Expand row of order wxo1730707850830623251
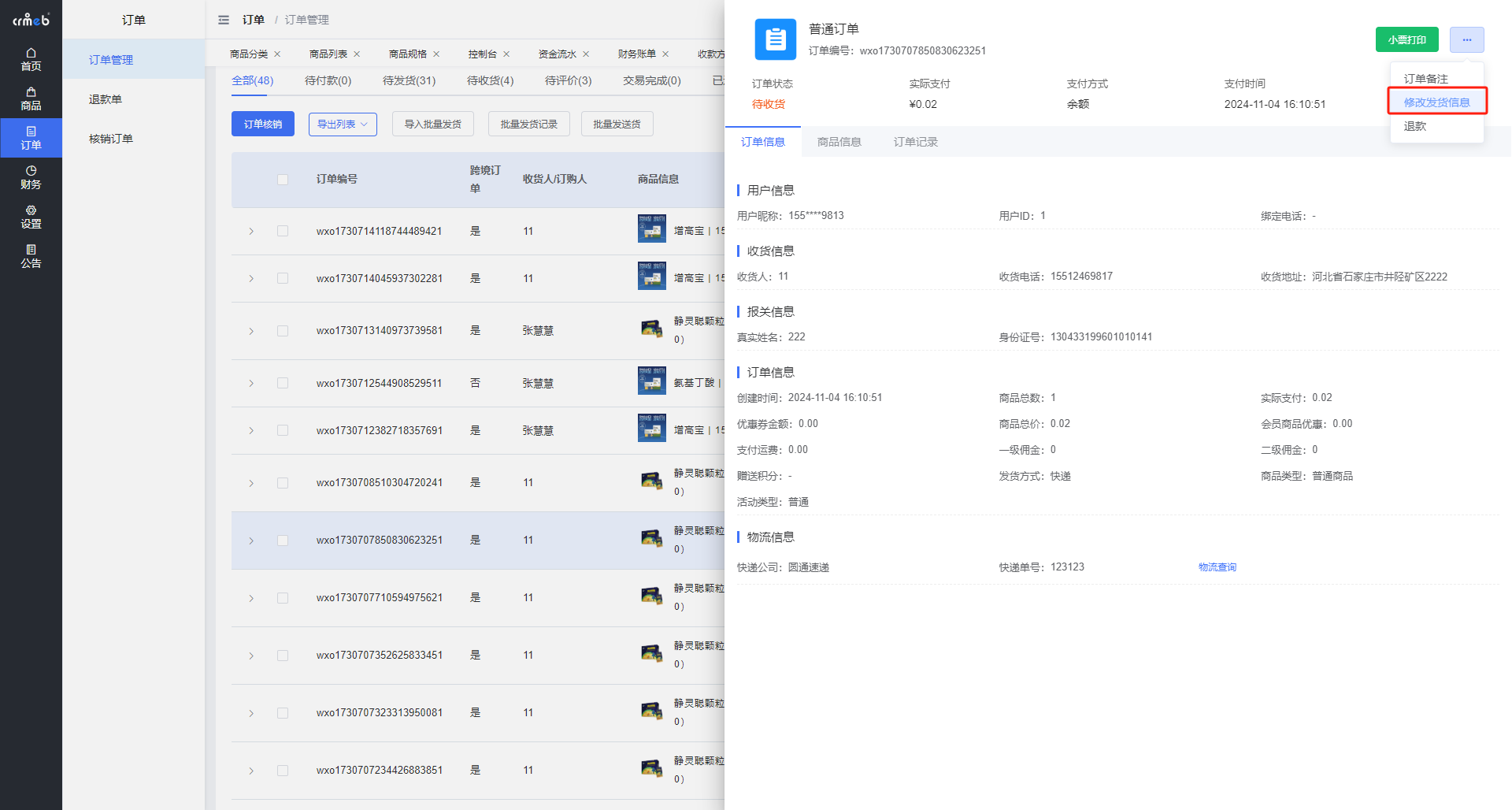Viewport: 1512px width, 810px height. point(251,541)
